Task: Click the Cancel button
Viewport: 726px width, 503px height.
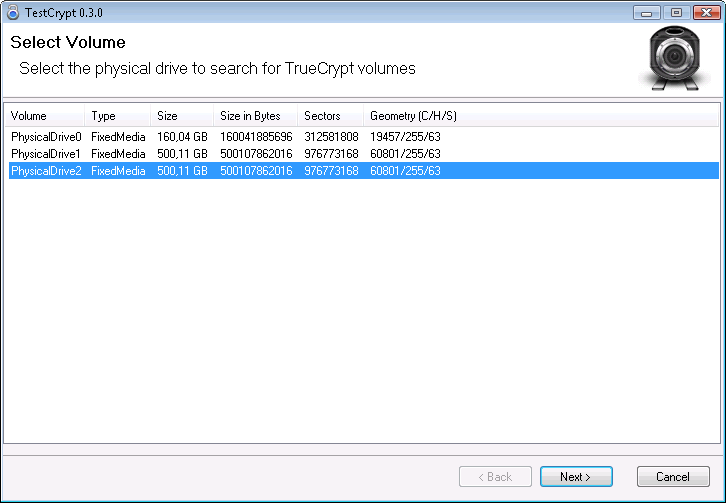Action: [x=673, y=477]
